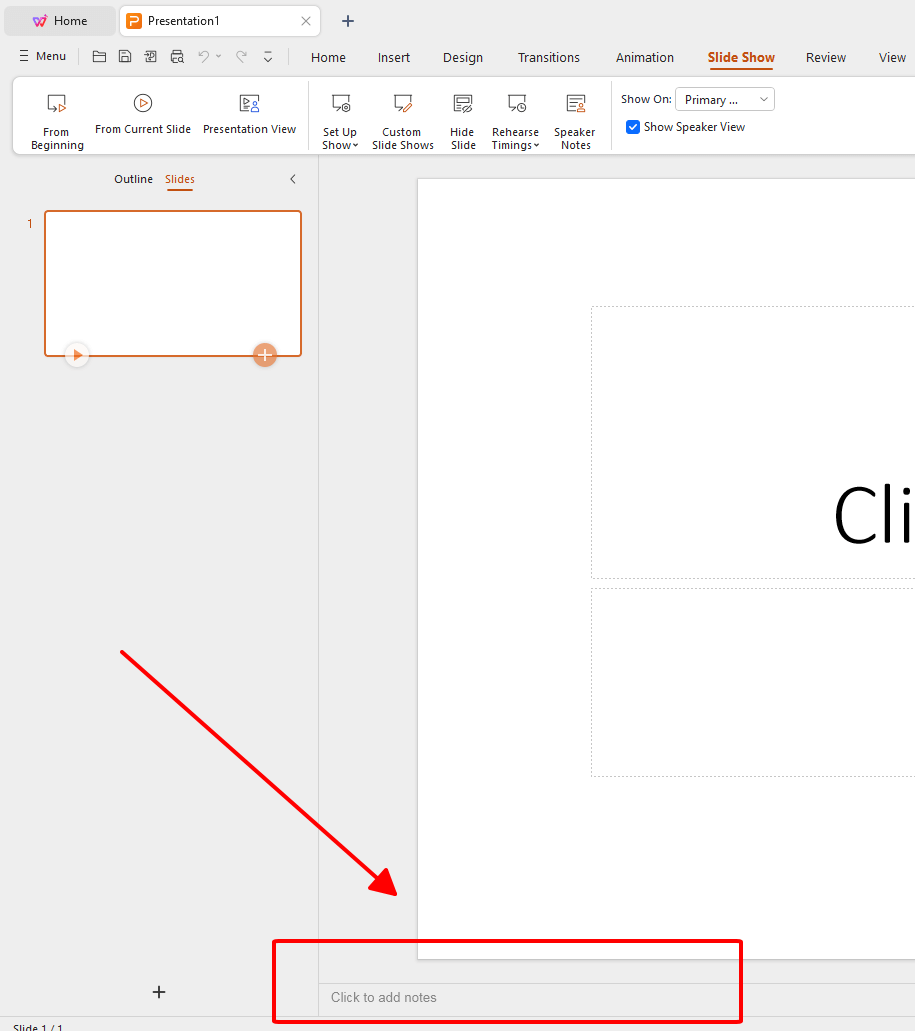This screenshot has width=915, height=1031.
Task: Expand the quick access toolbar customize arrow
Action: (x=268, y=57)
